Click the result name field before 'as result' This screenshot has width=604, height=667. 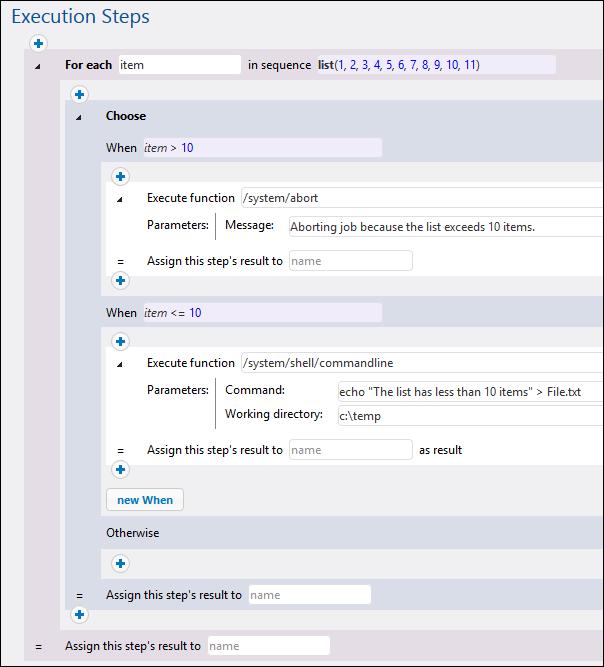[350, 450]
